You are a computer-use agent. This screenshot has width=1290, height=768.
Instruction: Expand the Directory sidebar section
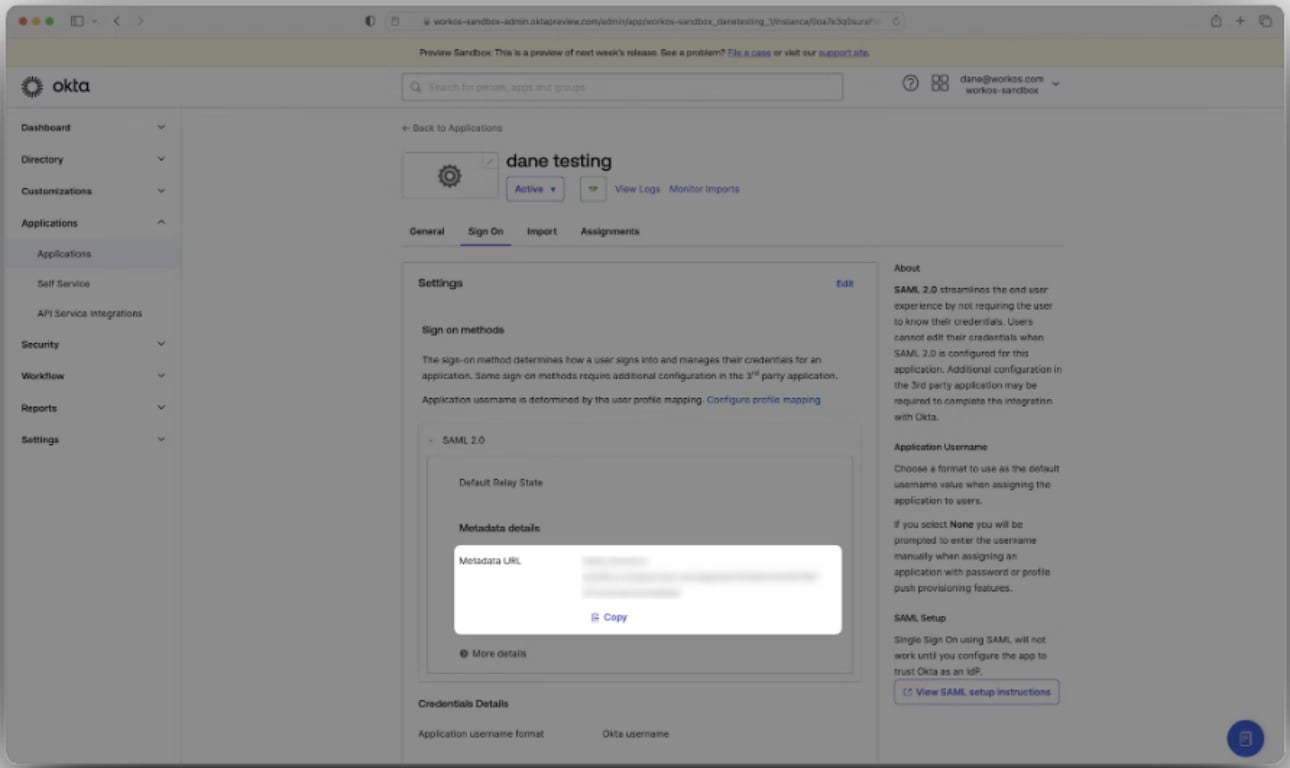[x=92, y=159]
